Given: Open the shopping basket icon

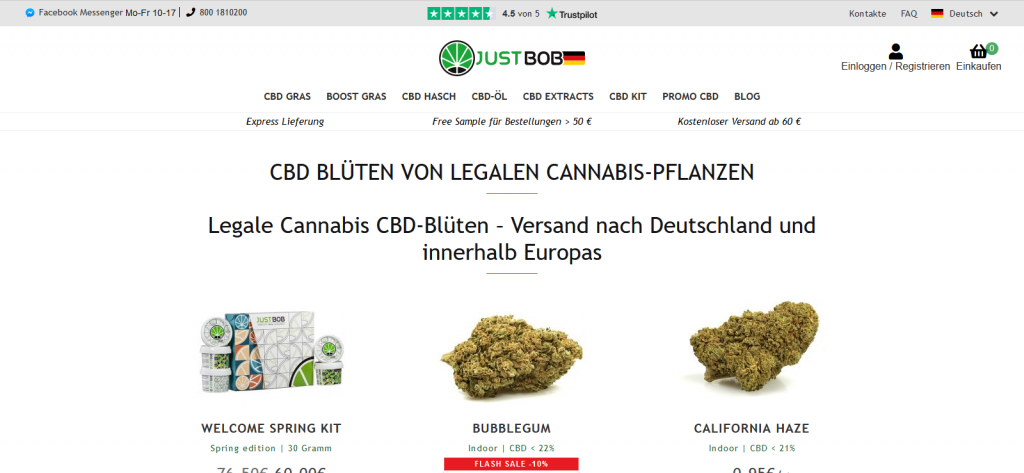Looking at the screenshot, I should point(978,52).
